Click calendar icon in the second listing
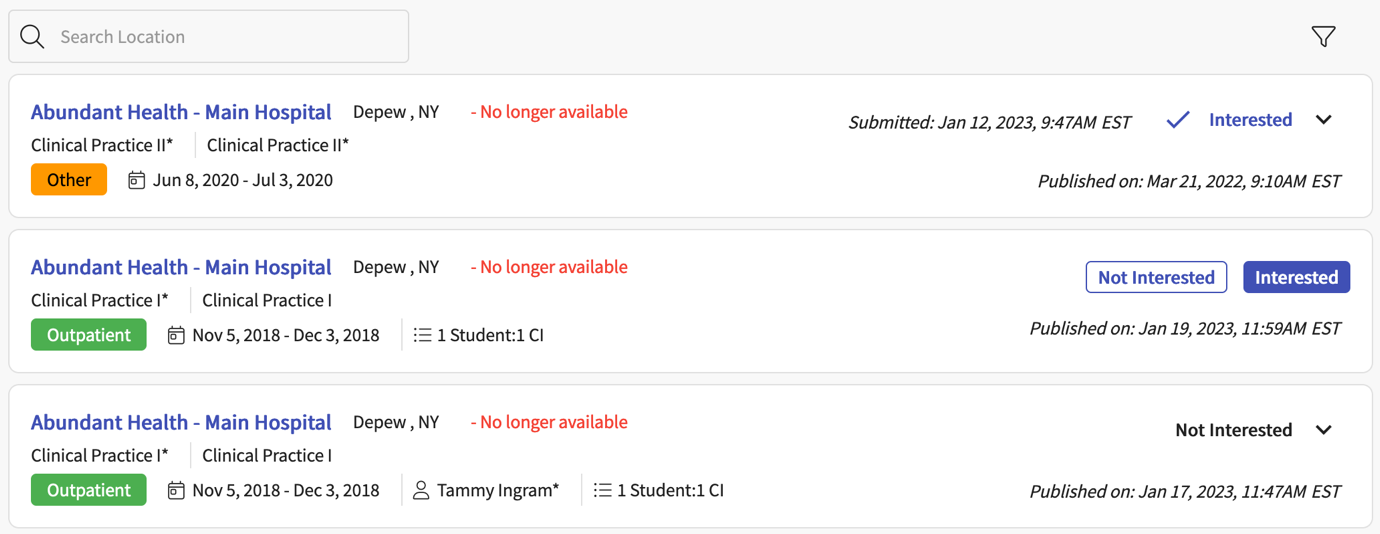The image size is (1380, 534). [176, 335]
